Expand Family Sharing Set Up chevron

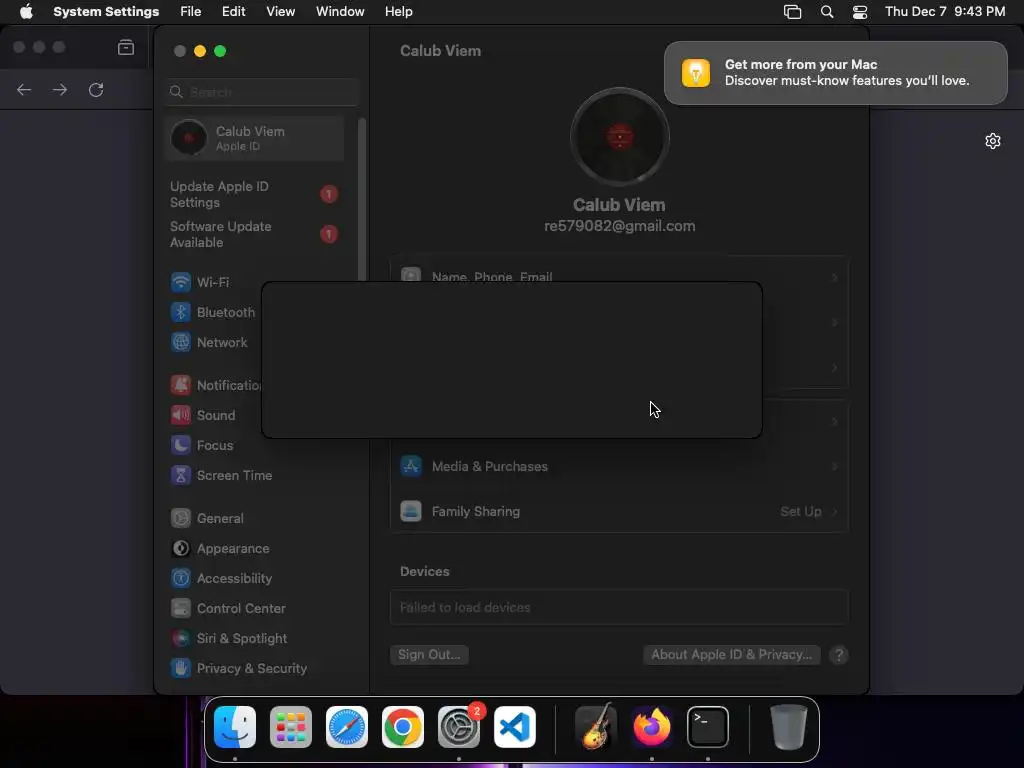point(835,511)
